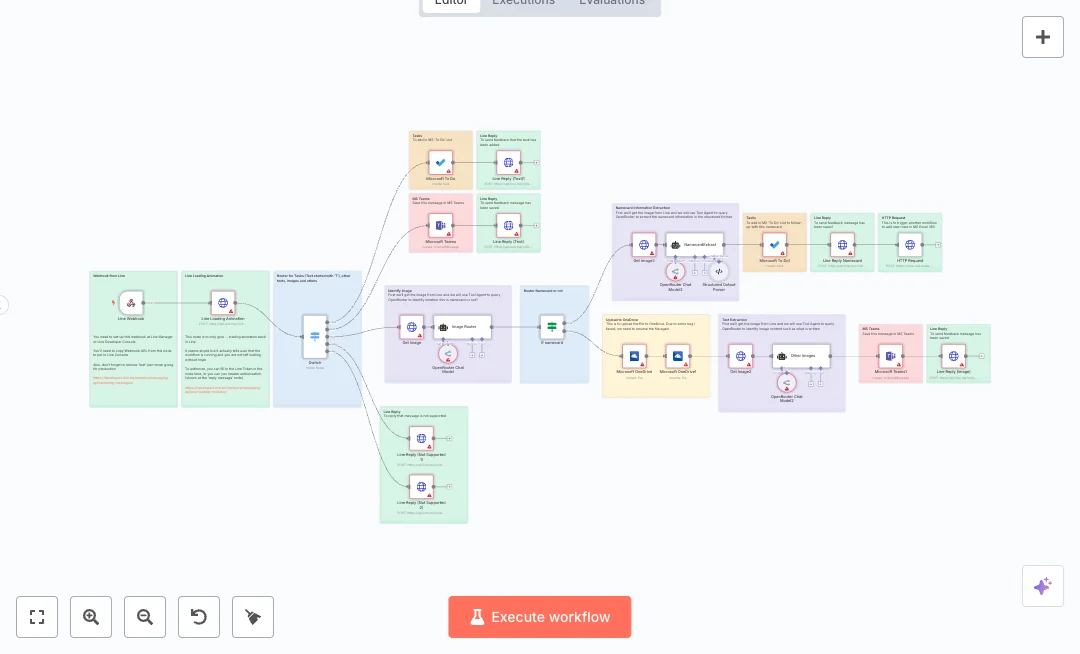This screenshot has height=654, width=1080.
Task: Select the HTTP Request node
Action: coord(910,244)
